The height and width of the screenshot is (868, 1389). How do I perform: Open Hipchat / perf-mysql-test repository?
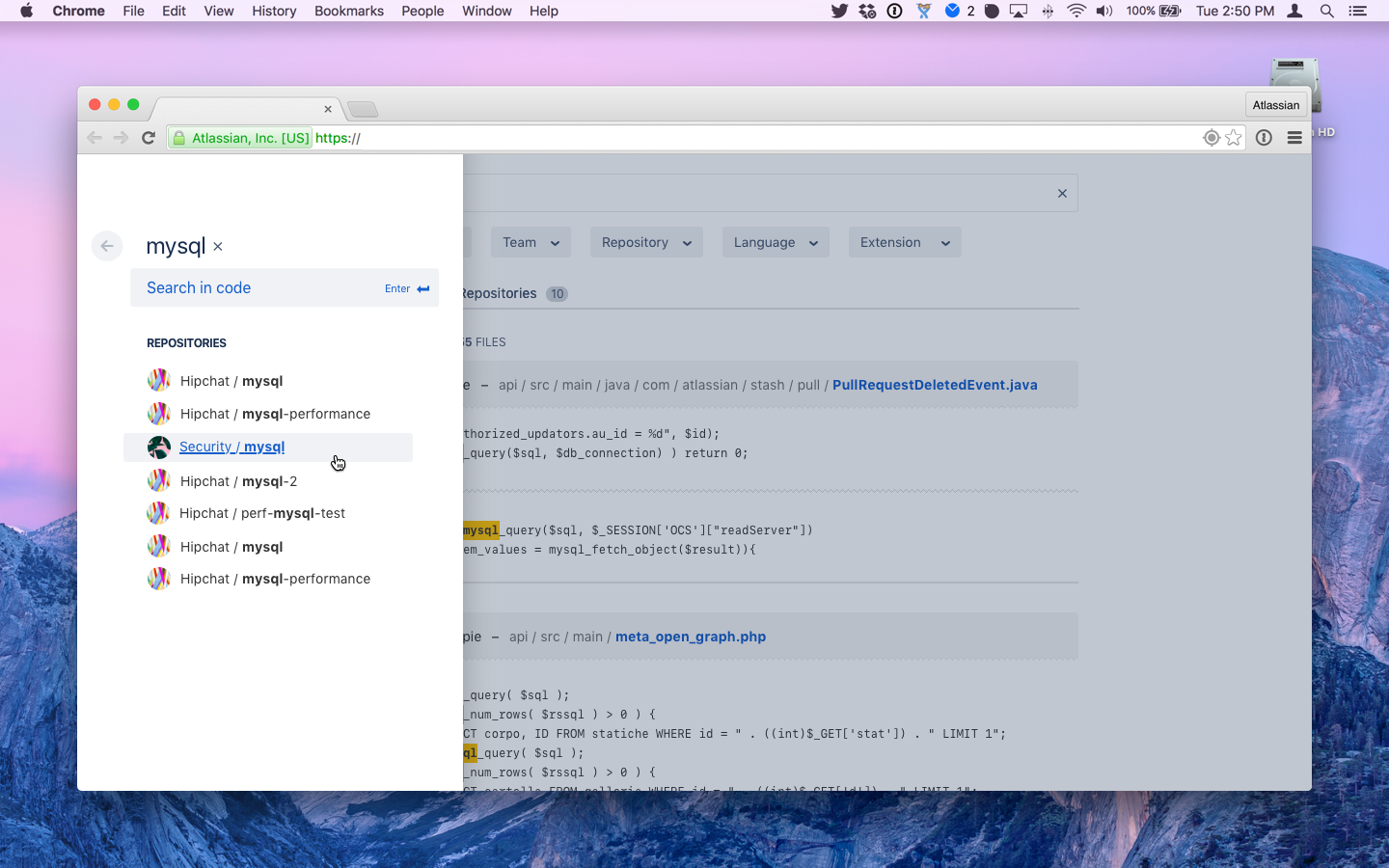(262, 513)
